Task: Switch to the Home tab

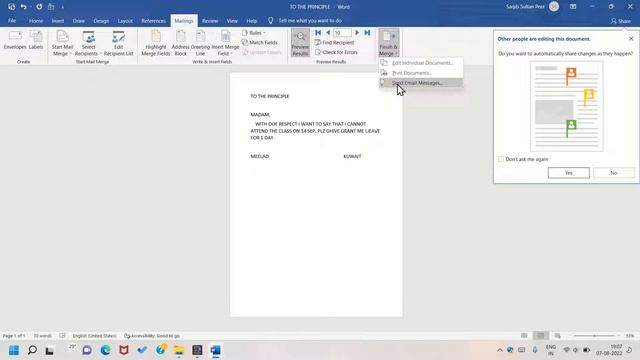Action: 36,21
